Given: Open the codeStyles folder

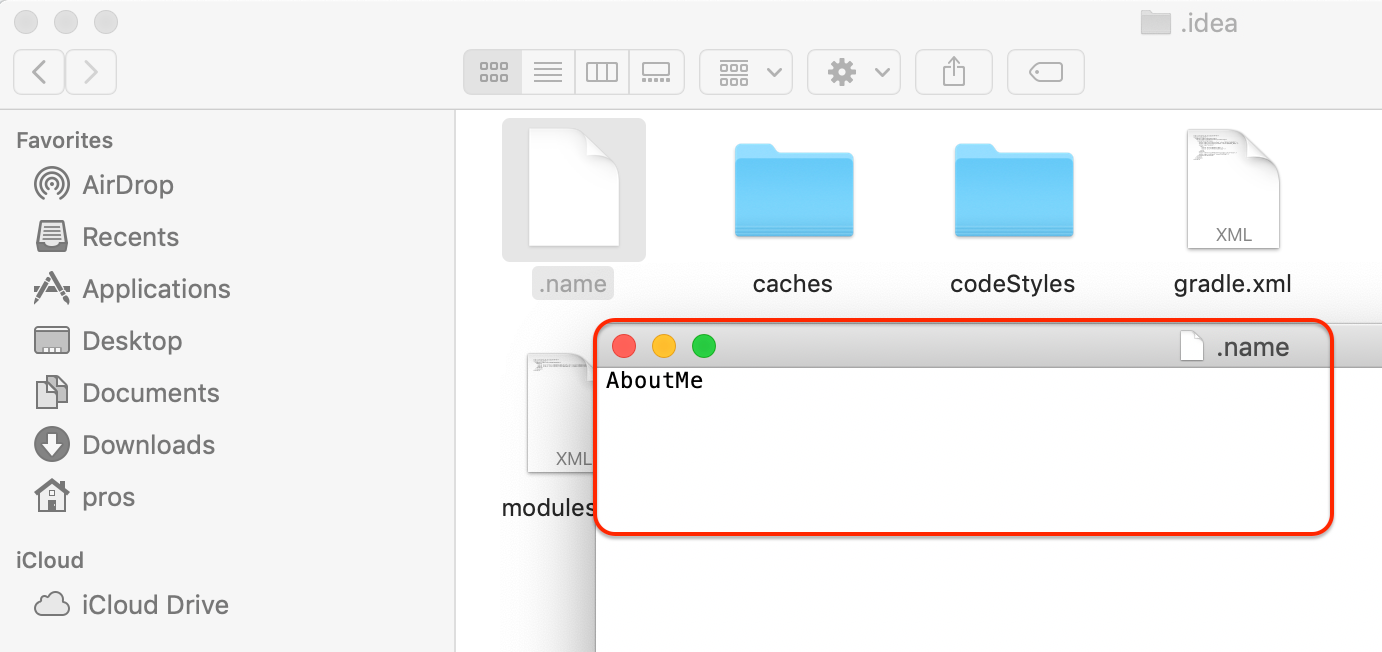Looking at the screenshot, I should point(1013,190).
